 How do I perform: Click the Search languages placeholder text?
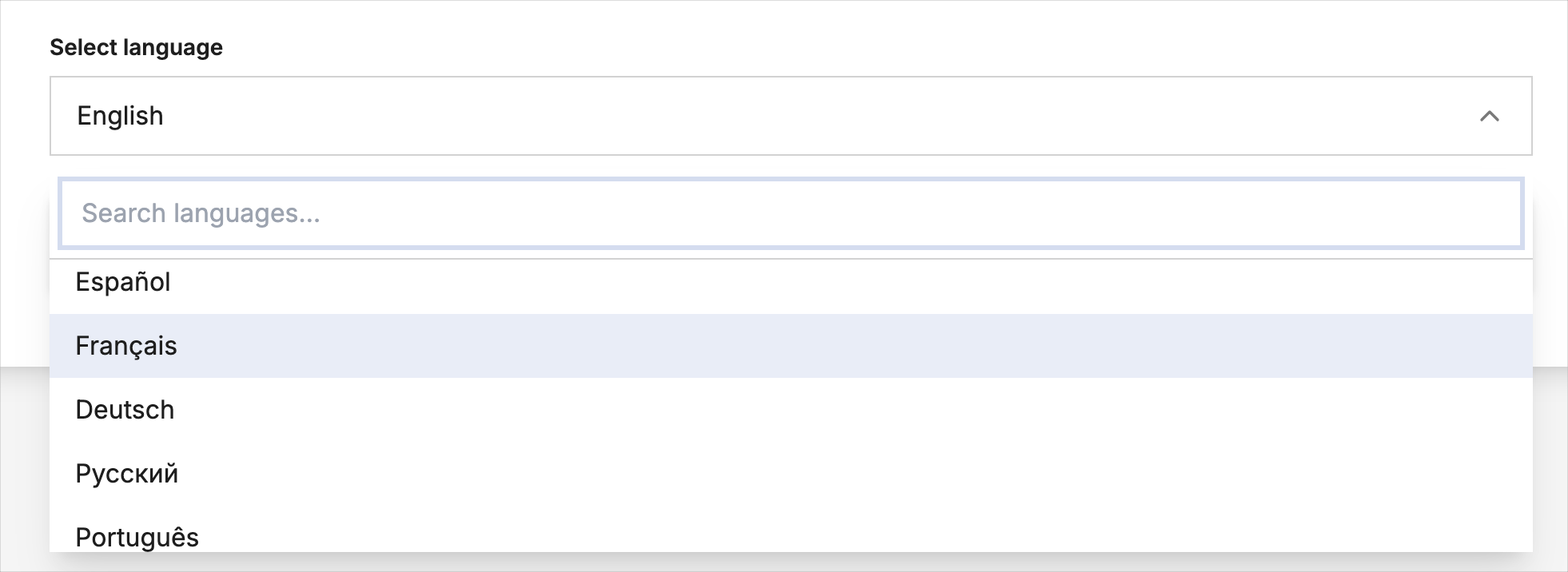coord(201,213)
